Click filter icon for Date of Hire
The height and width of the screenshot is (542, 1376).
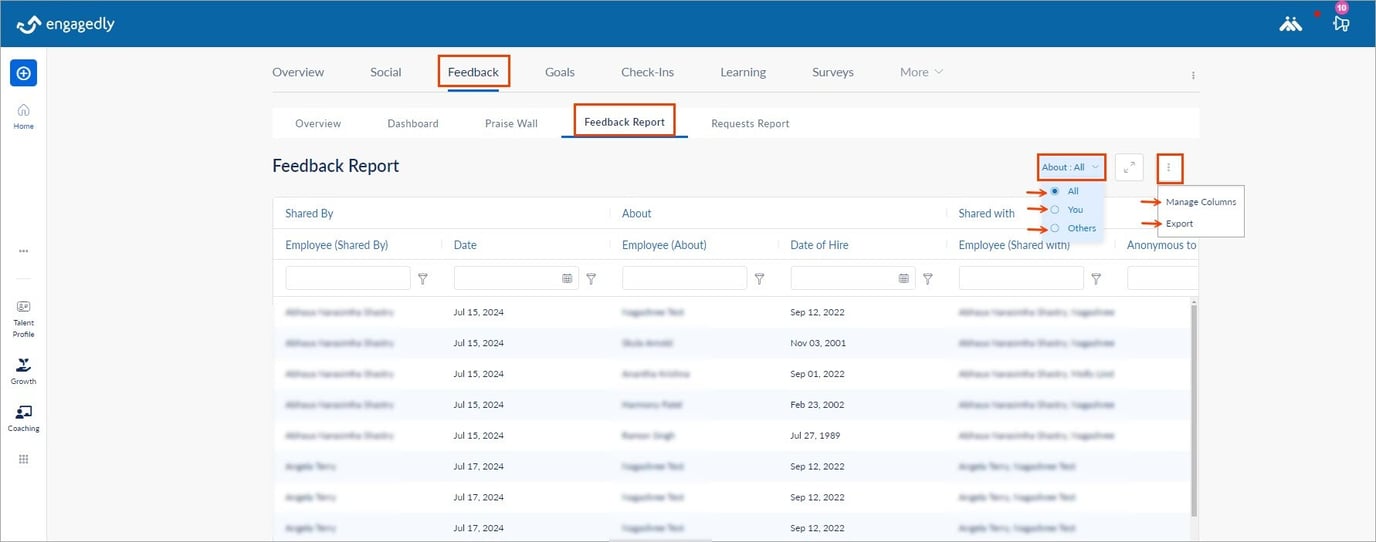click(927, 279)
